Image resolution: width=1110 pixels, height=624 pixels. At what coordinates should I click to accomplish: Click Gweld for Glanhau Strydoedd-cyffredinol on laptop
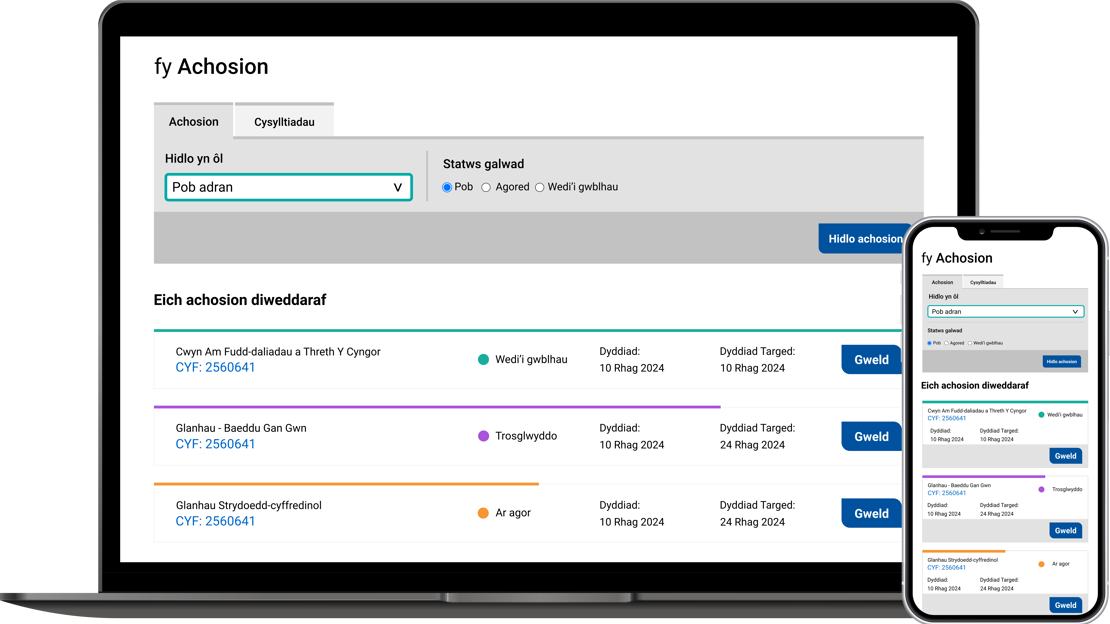[871, 513]
